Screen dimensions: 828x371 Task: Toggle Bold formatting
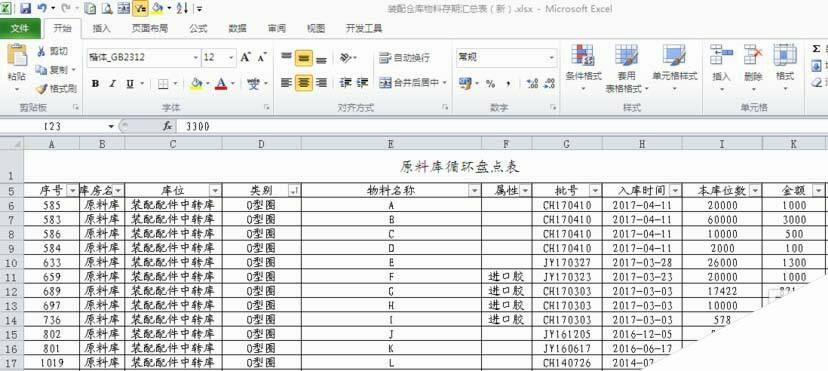(95, 84)
